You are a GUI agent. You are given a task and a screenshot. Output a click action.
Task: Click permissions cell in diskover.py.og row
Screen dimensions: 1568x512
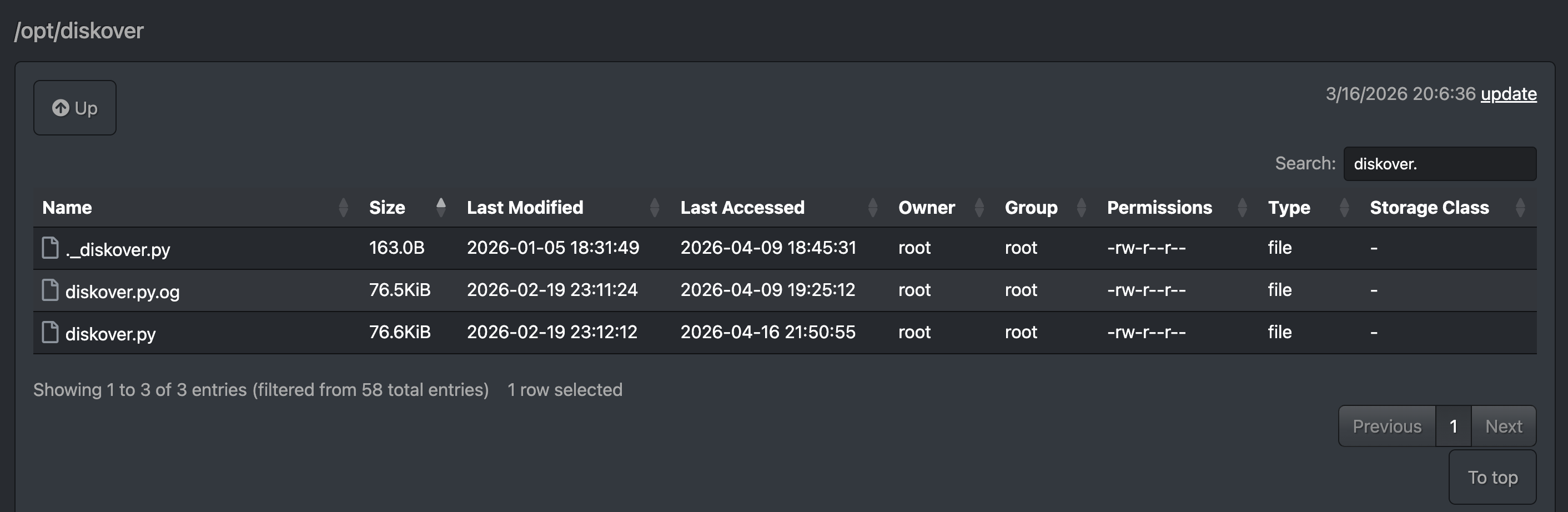[x=1146, y=290]
